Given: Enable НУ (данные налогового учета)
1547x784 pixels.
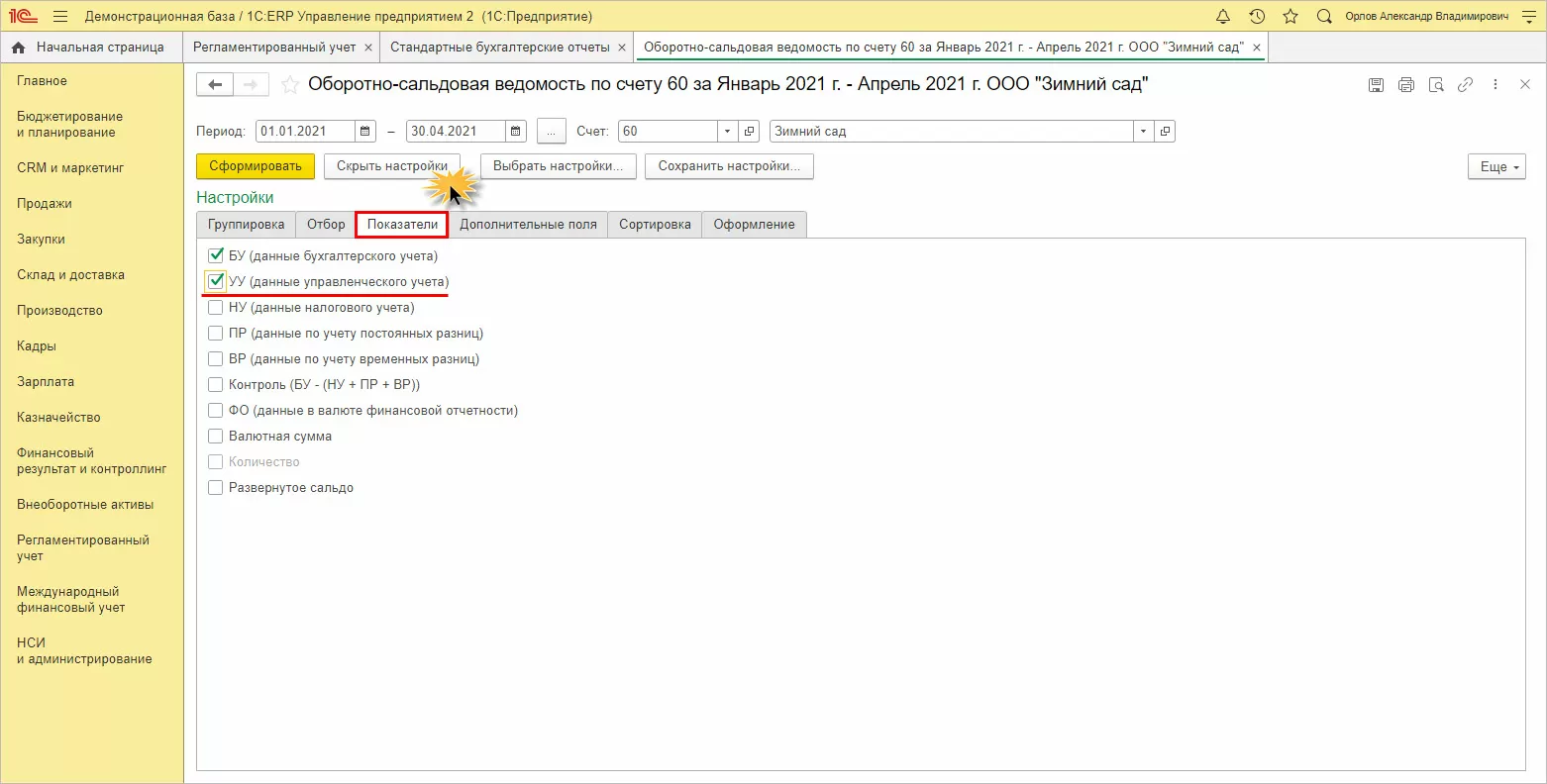Looking at the screenshot, I should coord(216,308).
